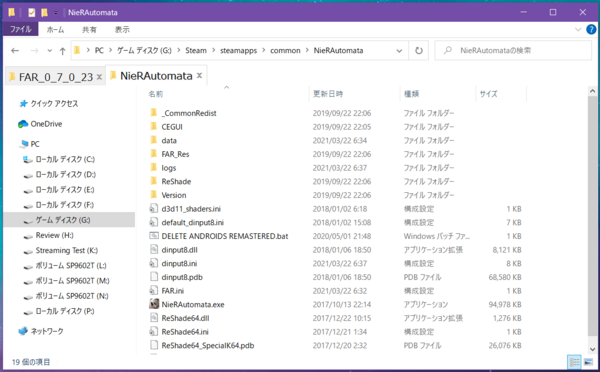Click ゲーム ディスク (G:) in address path
This screenshot has width=600, height=372.
click(x=144, y=51)
